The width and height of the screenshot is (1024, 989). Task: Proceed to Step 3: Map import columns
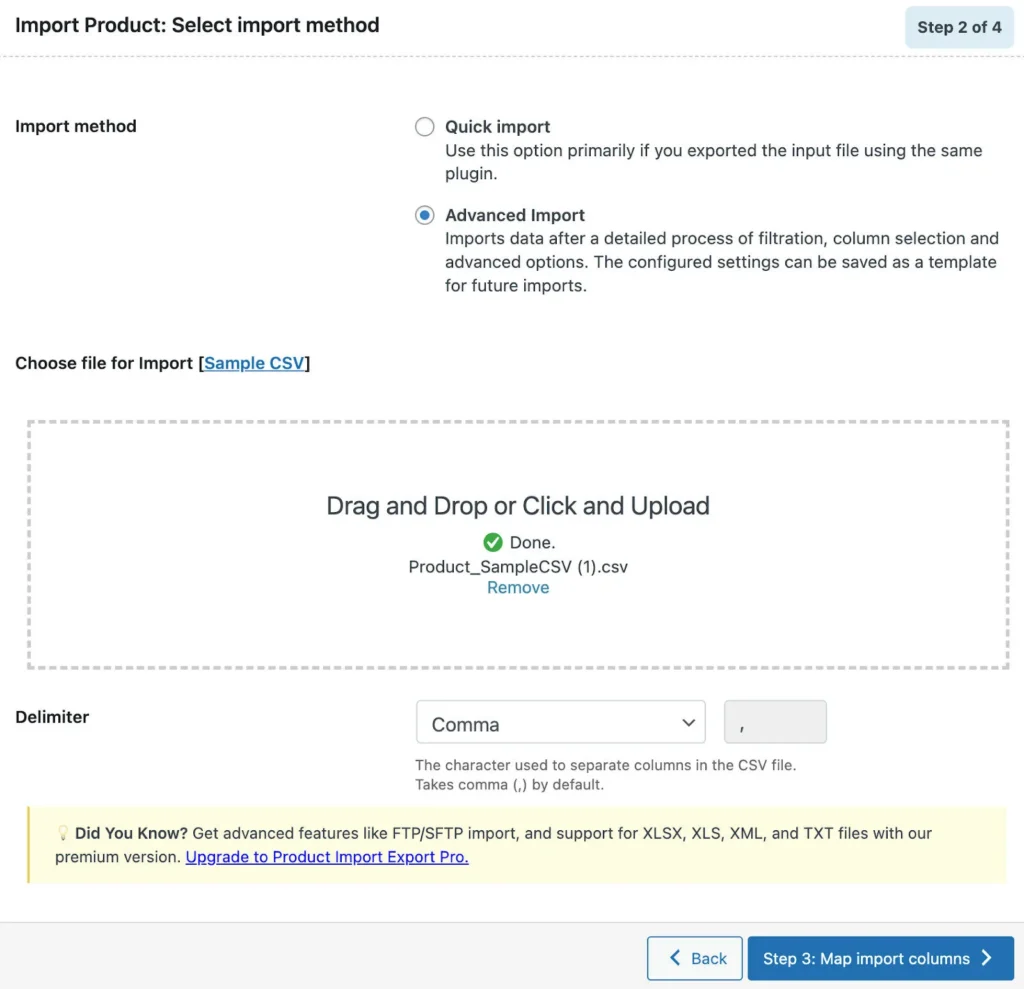[x=880, y=958]
